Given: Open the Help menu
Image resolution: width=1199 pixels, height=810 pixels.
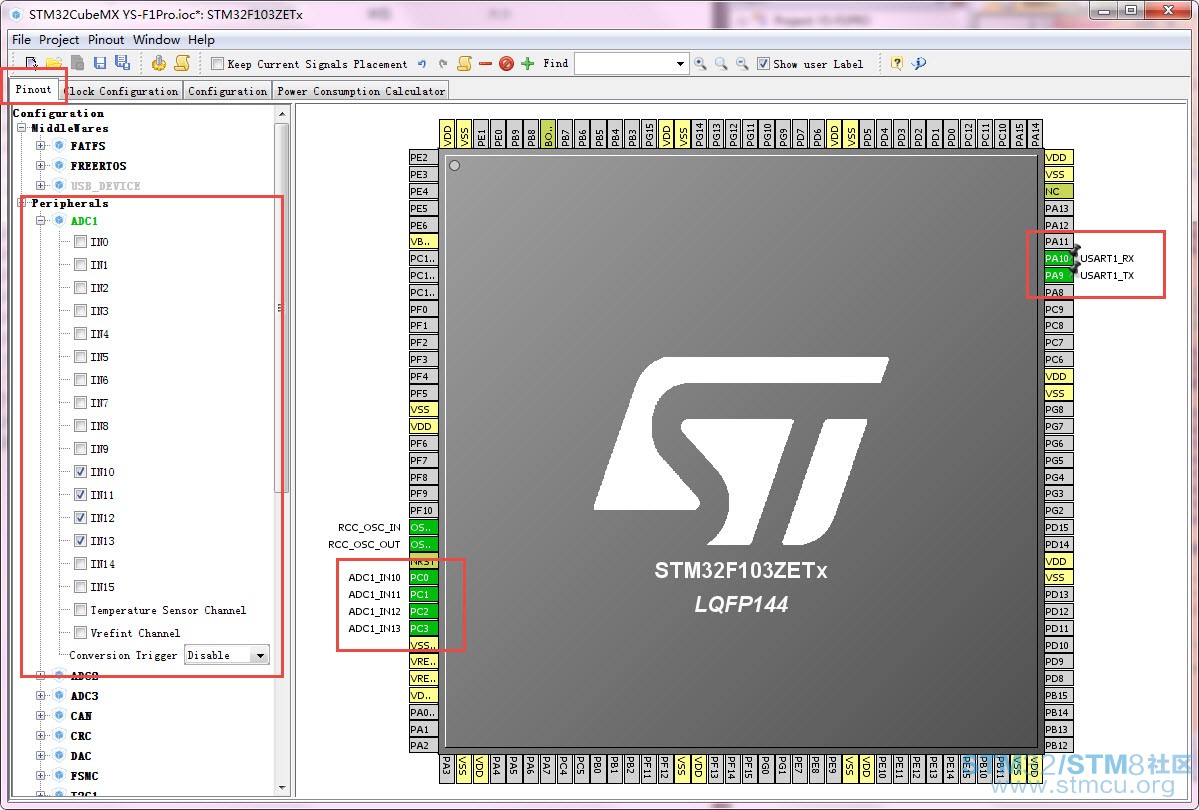Looking at the screenshot, I should (x=201, y=40).
